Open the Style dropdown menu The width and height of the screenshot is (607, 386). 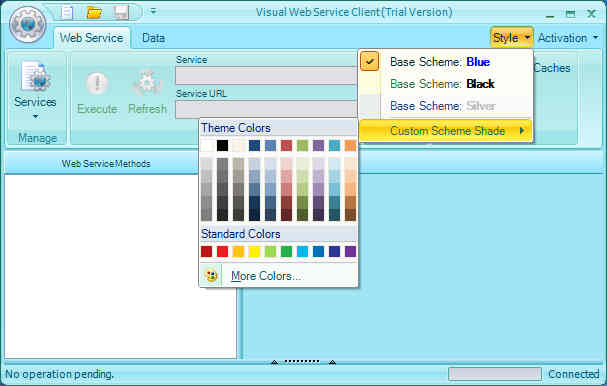[511, 38]
